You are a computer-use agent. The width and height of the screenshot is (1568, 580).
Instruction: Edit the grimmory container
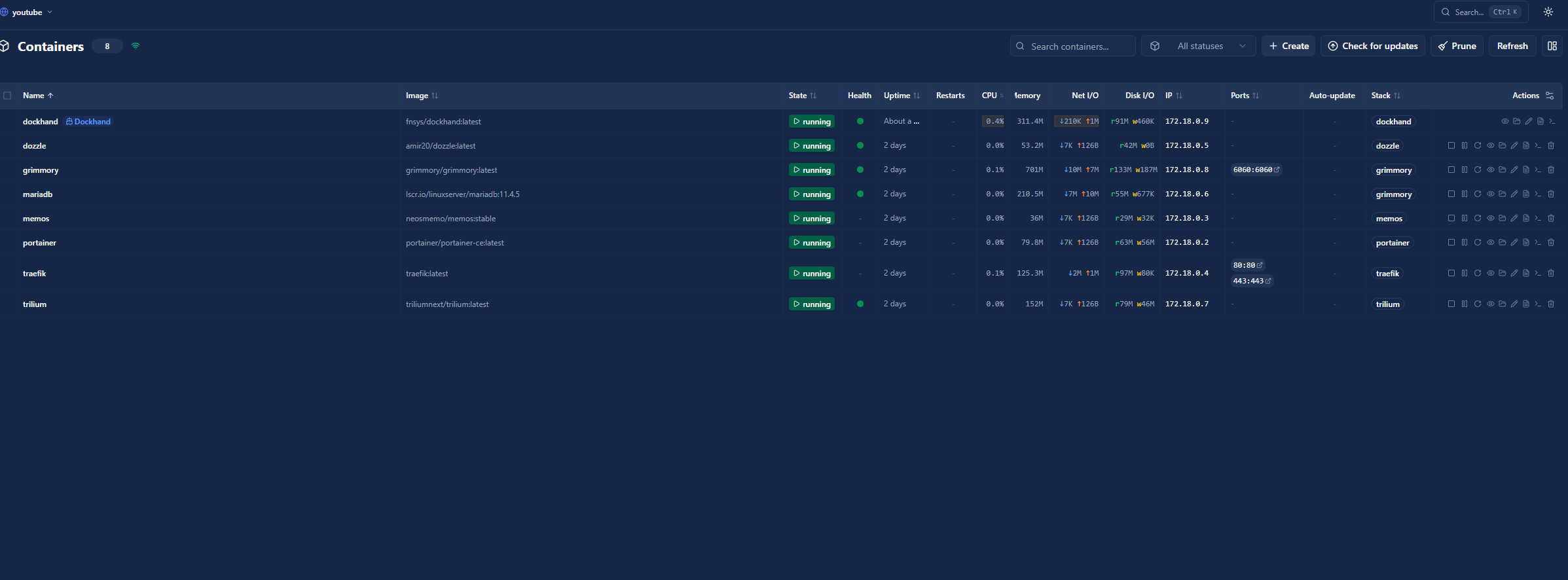1514,170
